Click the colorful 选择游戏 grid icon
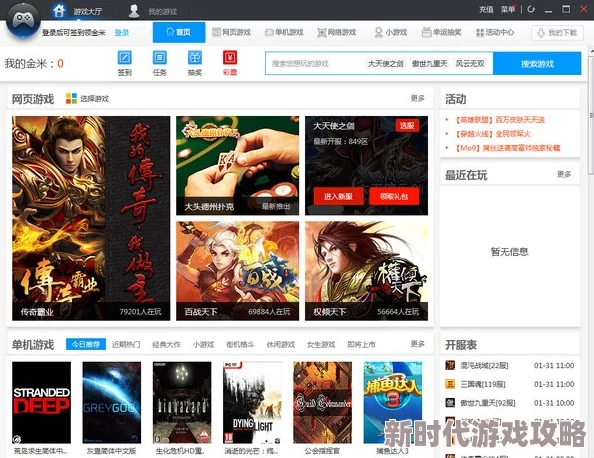 coord(71,98)
